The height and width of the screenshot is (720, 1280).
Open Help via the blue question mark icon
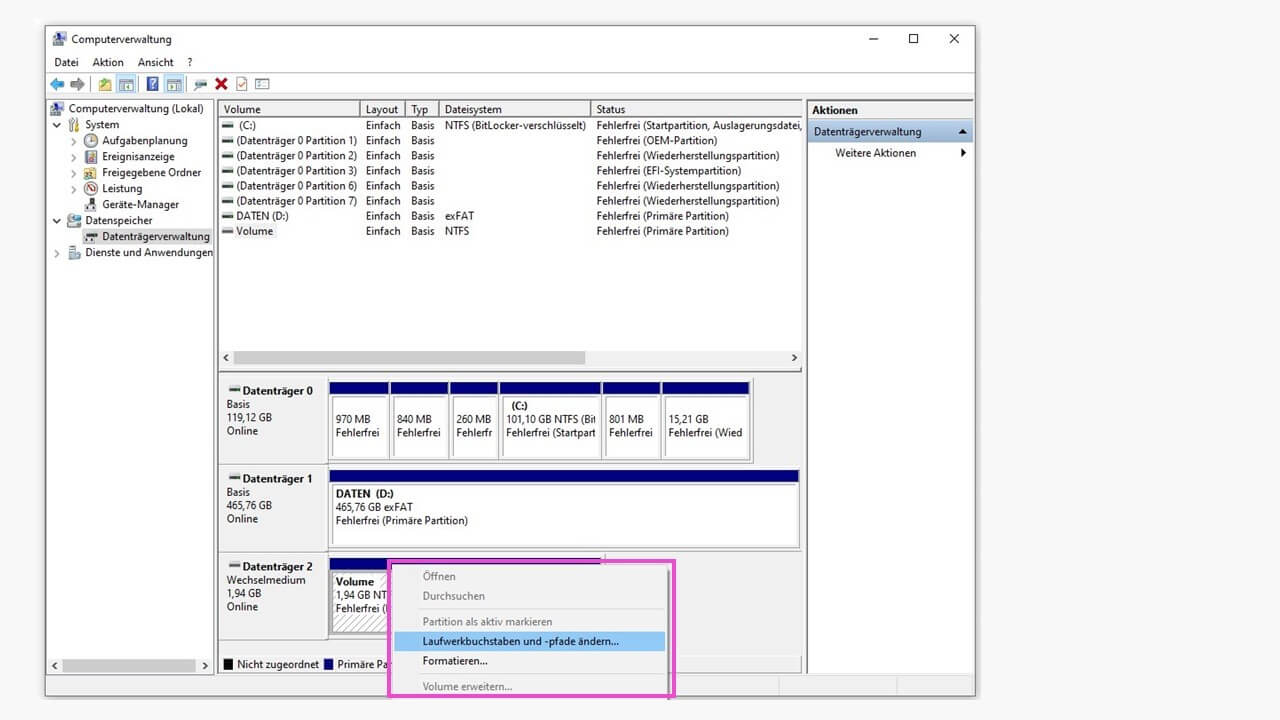153,84
